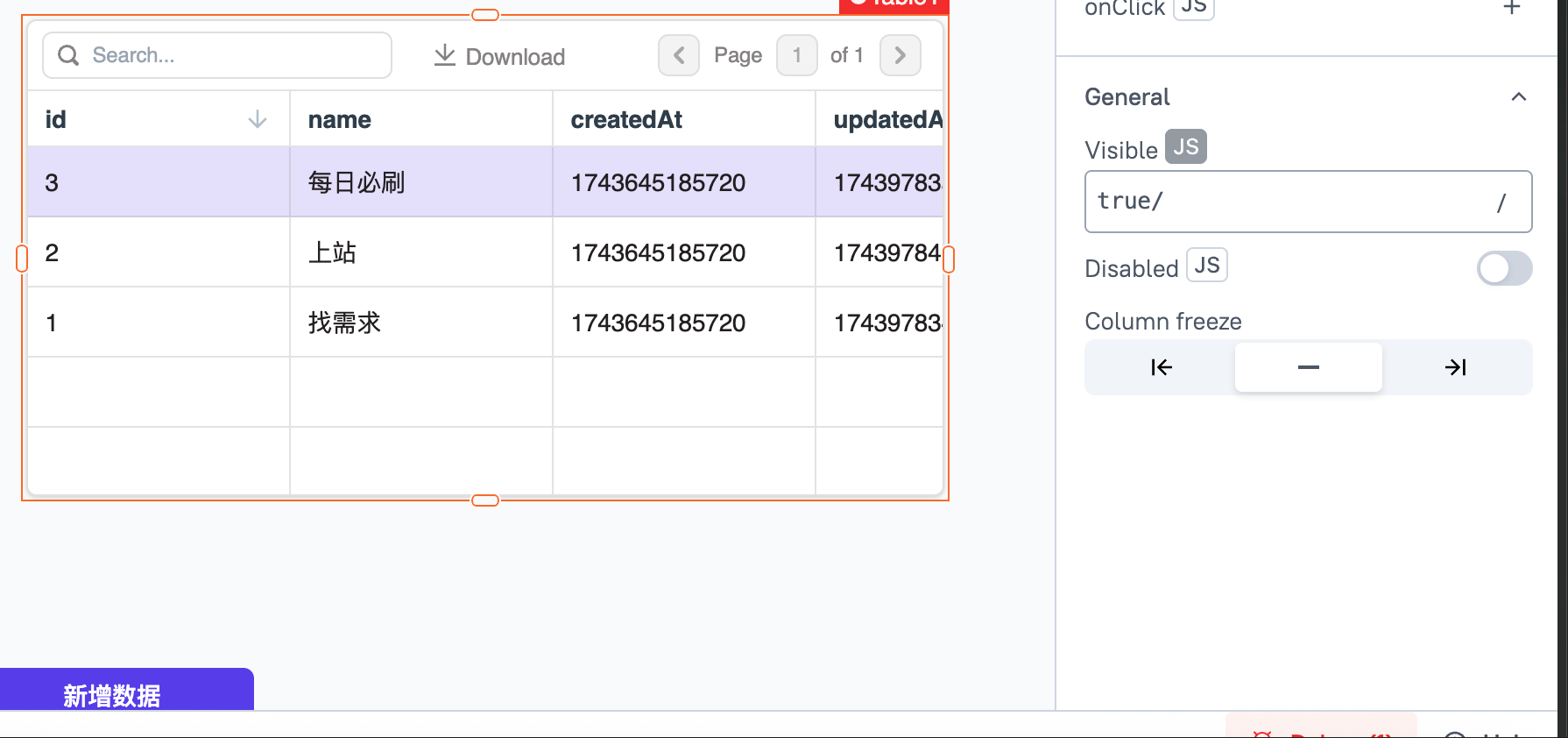This screenshot has height=738, width=1568.
Task: Add an onClick handler with plus
Action: coord(1511,7)
